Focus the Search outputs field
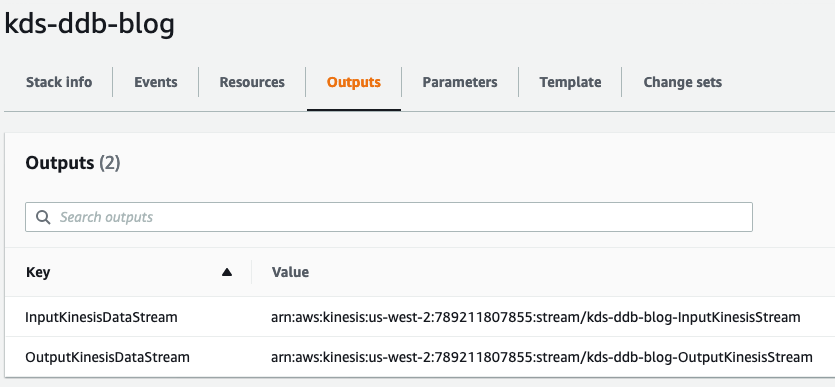Image resolution: width=835 pixels, height=387 pixels. (389, 217)
